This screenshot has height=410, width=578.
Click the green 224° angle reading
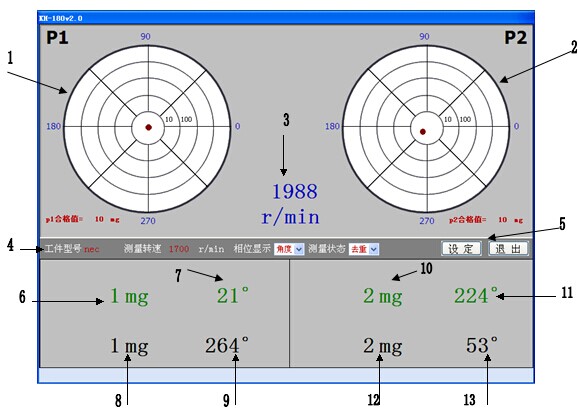476,295
